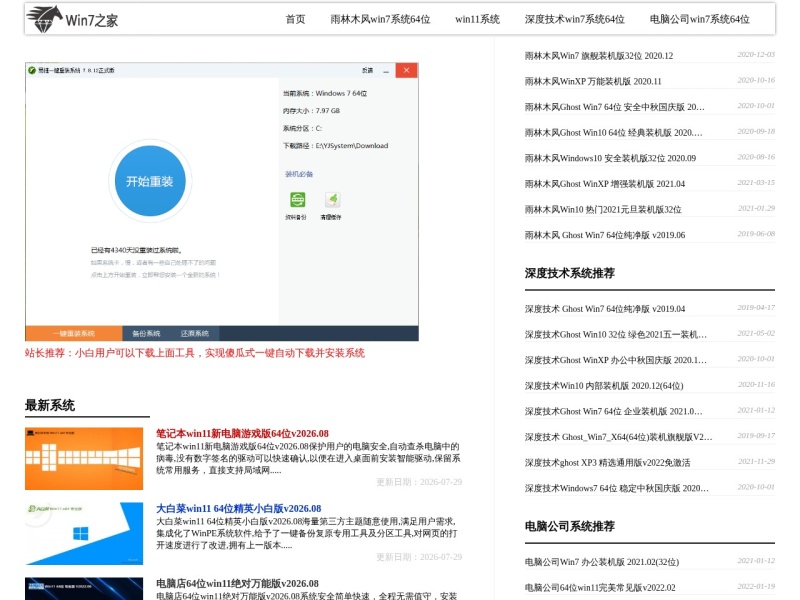Open 深度技术win7系统64位 nav item
This screenshot has height=600, width=800.
pos(574,19)
